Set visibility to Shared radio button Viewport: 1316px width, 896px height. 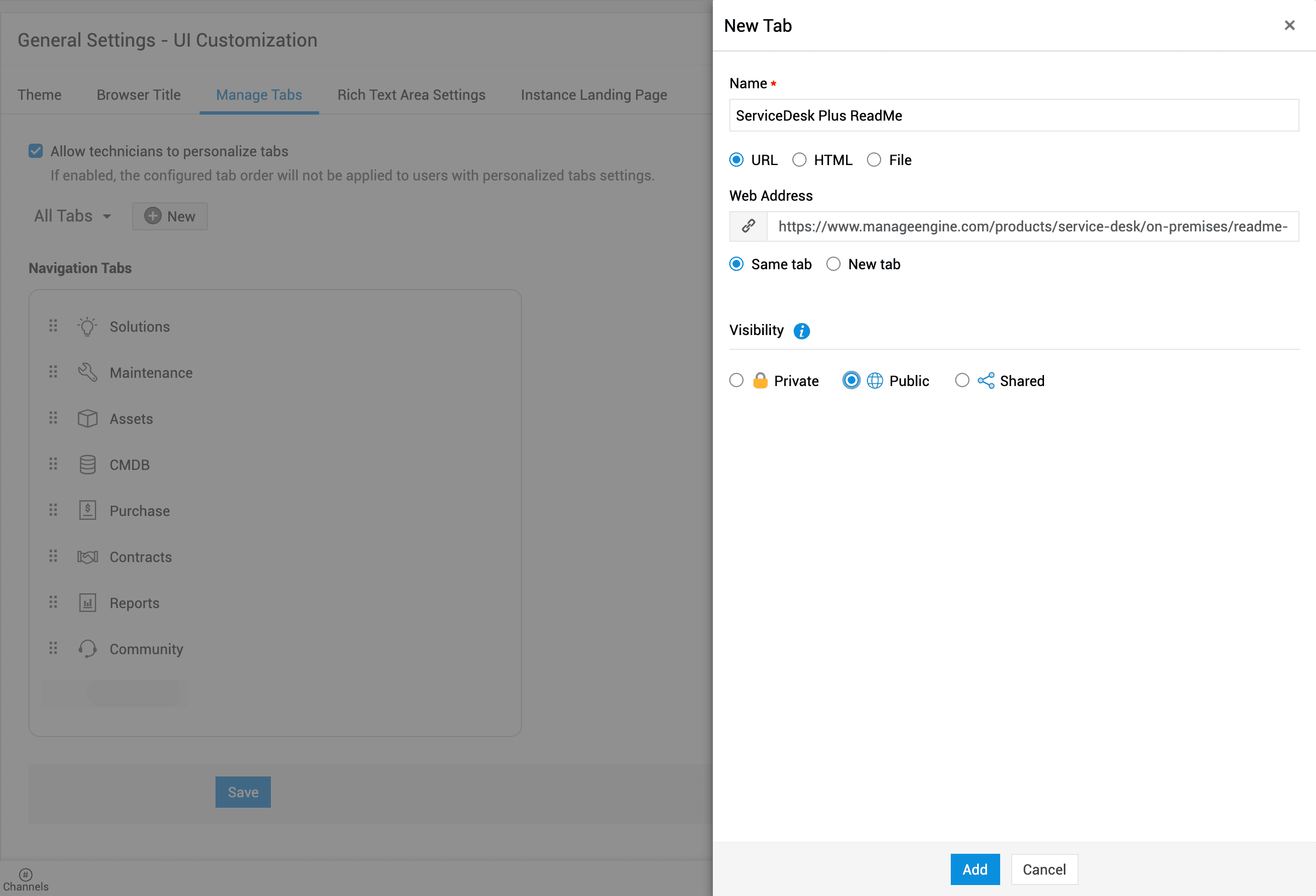962,380
